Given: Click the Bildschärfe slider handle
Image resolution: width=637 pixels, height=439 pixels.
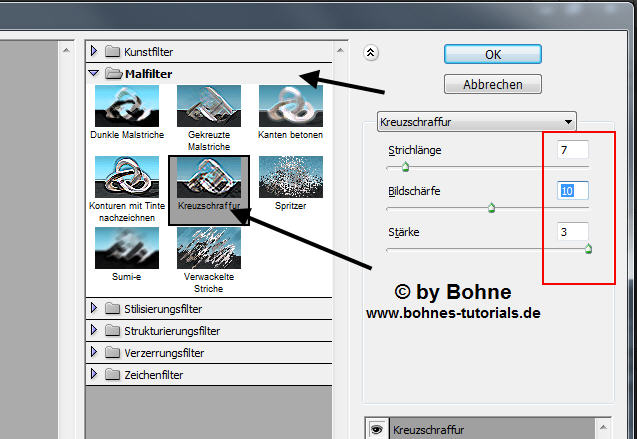Looking at the screenshot, I should point(491,208).
